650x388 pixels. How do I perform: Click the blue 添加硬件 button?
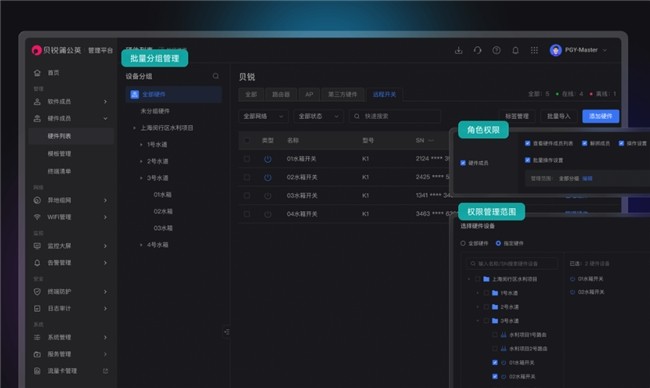[601, 116]
